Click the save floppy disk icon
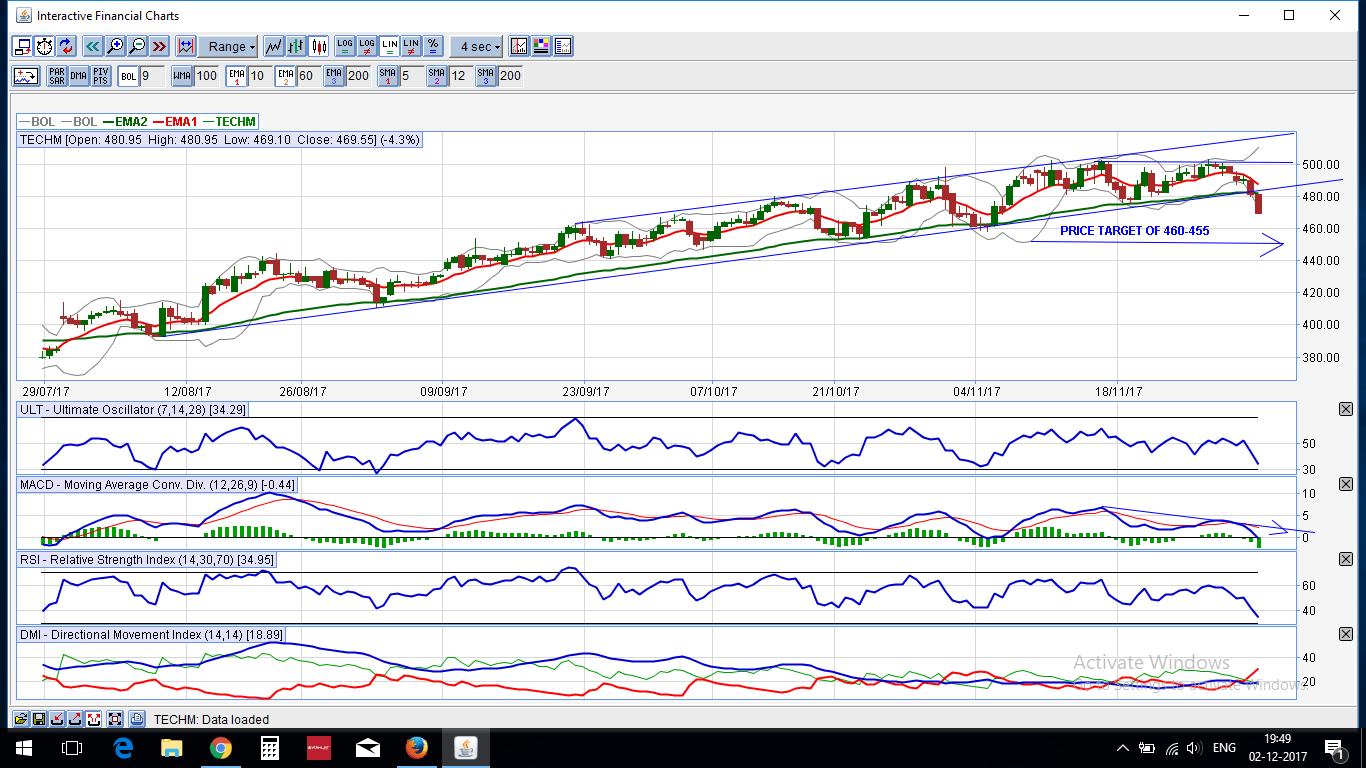 point(39,719)
